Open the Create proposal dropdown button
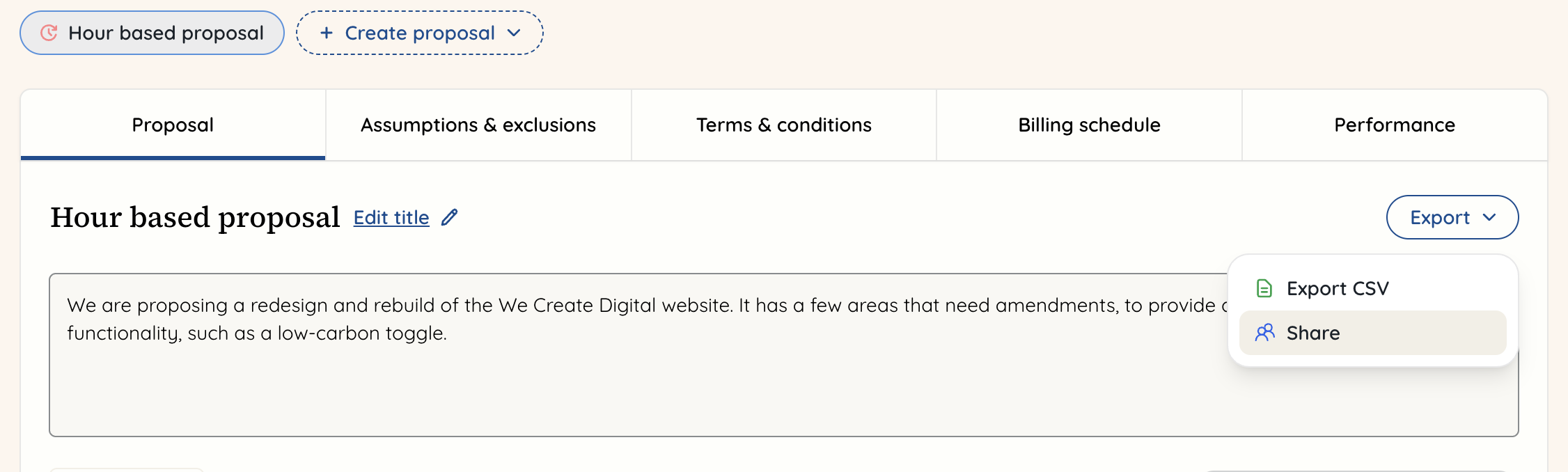This screenshot has width=1568, height=472. coord(419,33)
